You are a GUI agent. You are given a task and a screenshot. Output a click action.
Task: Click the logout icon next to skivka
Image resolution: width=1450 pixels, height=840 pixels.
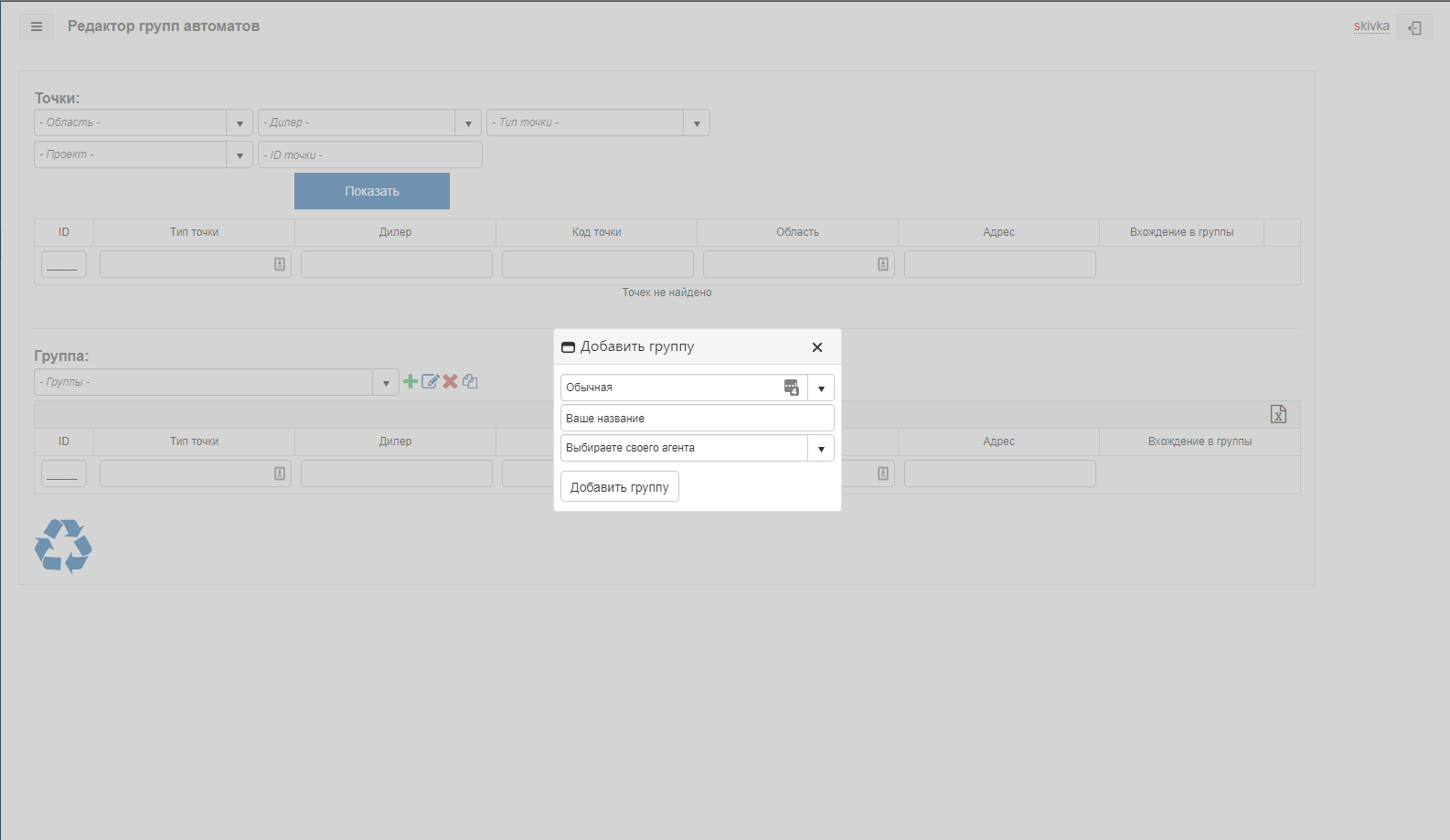(1414, 27)
